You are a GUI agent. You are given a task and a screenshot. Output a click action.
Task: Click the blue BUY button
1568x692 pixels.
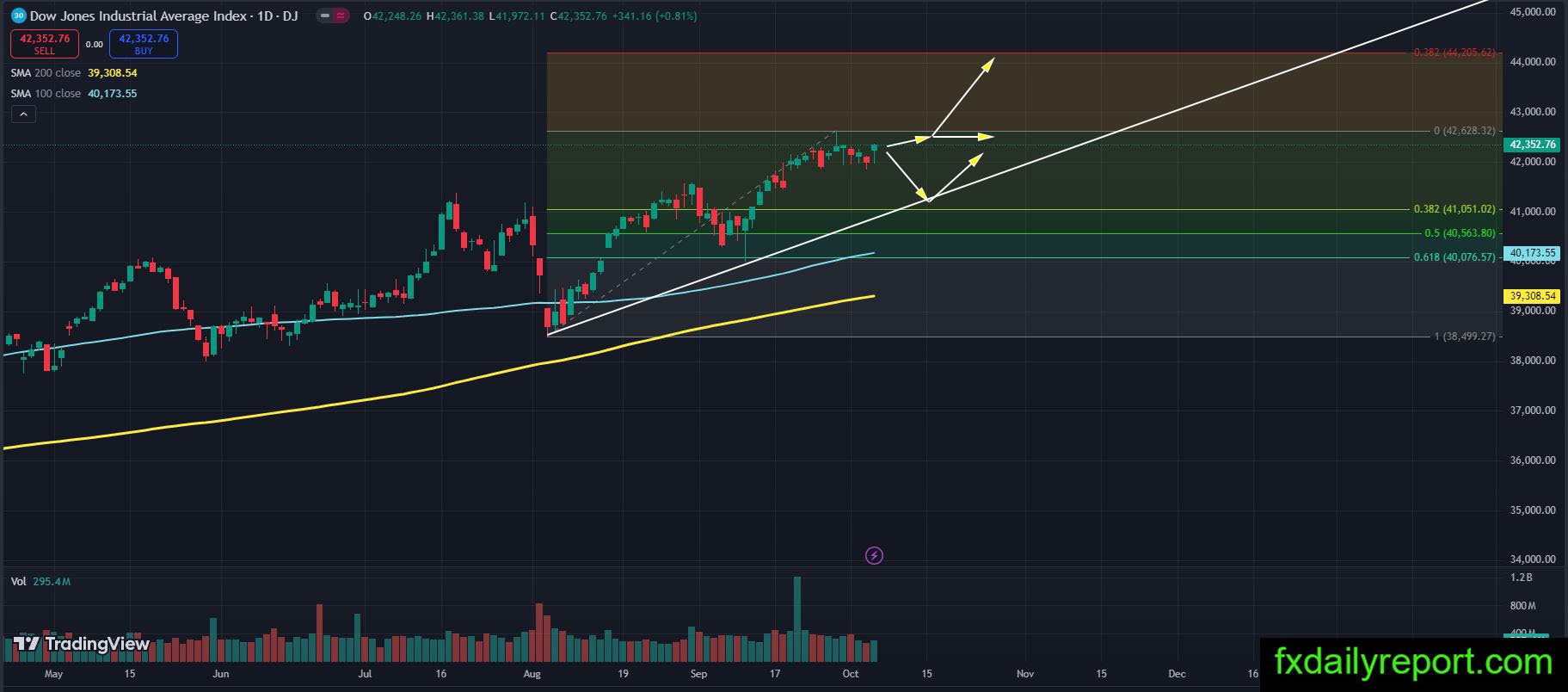(144, 44)
